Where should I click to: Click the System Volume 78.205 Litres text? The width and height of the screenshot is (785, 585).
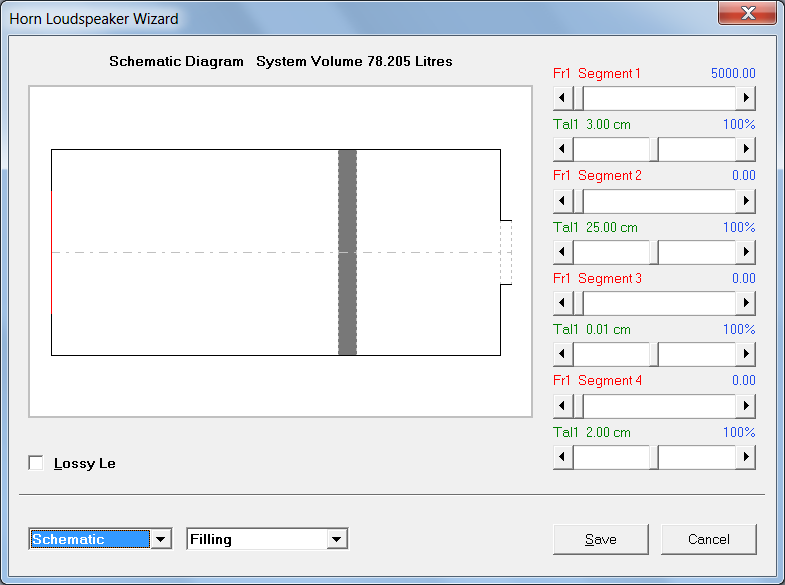coord(354,61)
